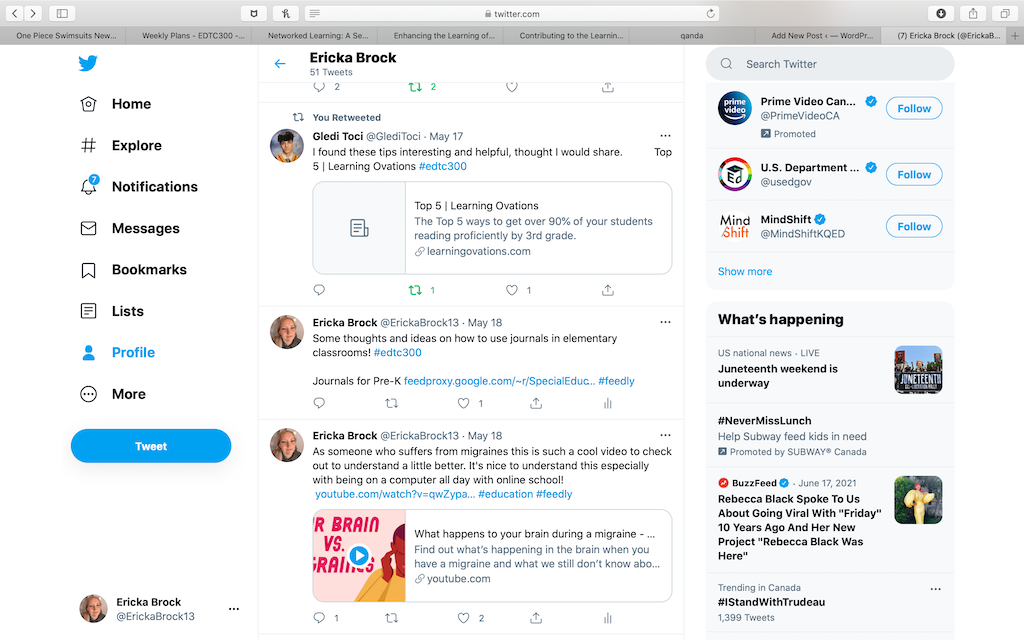Open the Gledi Toci tweet options menu
The image size is (1024, 640).
coord(665,136)
